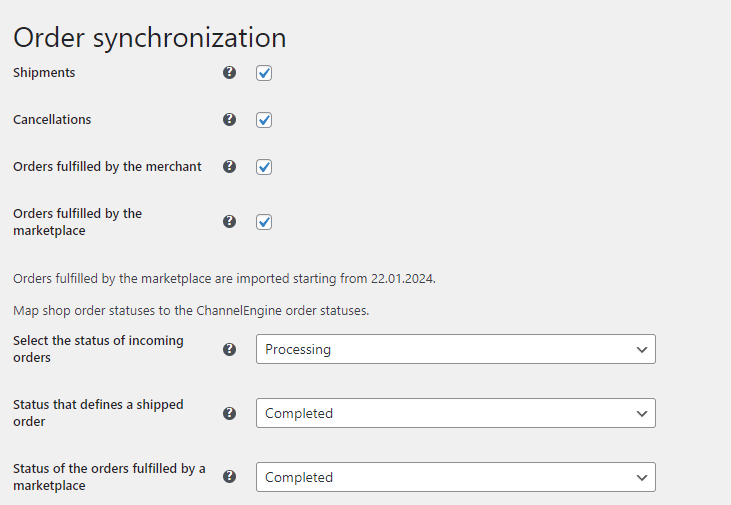Image resolution: width=731 pixels, height=505 pixels.
Task: Expand the shipped order status dropdown
Action: (455, 413)
